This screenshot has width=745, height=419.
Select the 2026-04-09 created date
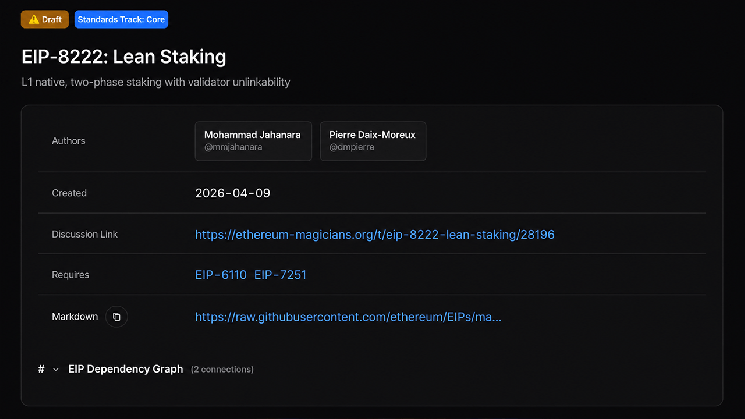point(233,193)
